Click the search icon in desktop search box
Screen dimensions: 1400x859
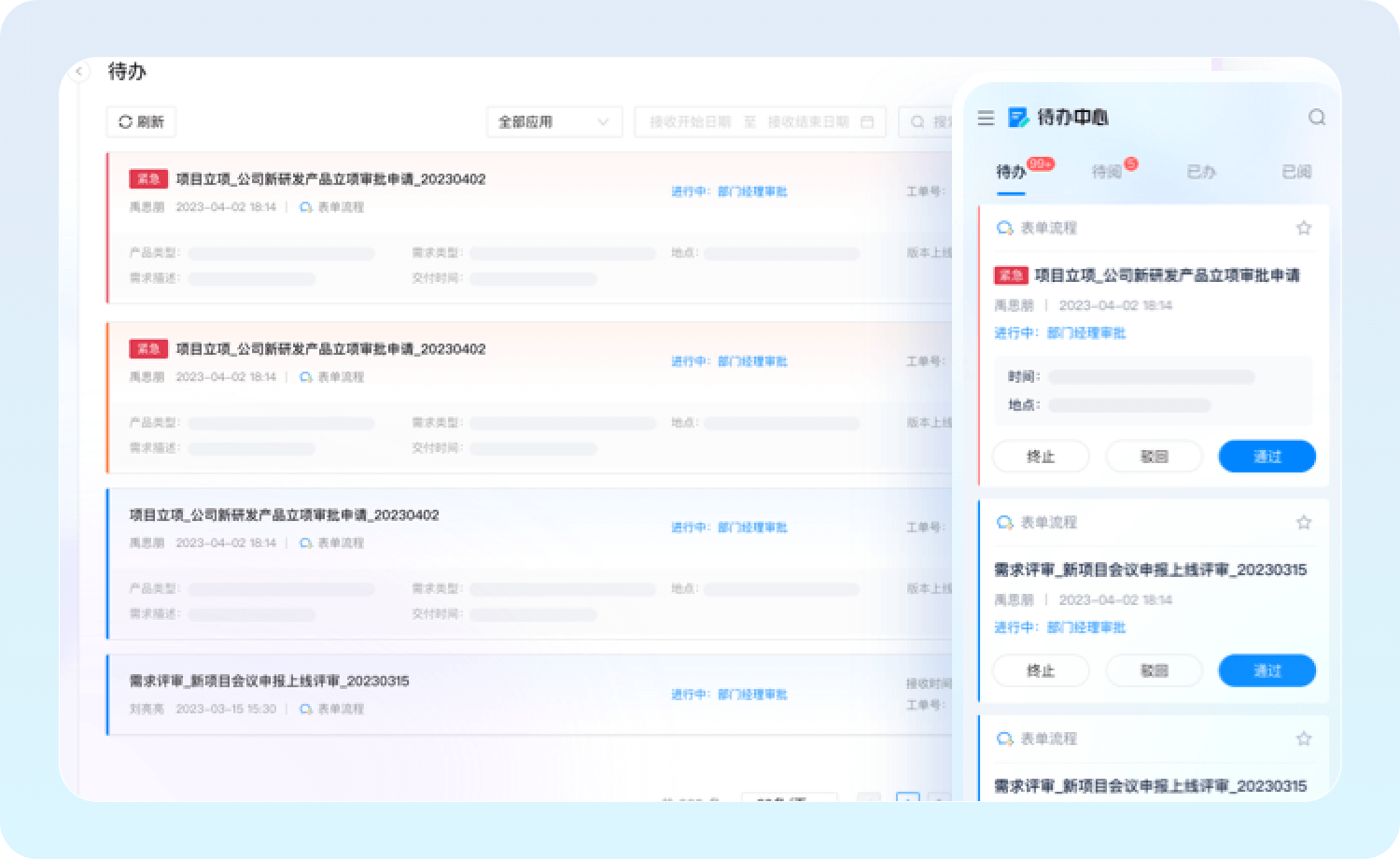[x=917, y=122]
